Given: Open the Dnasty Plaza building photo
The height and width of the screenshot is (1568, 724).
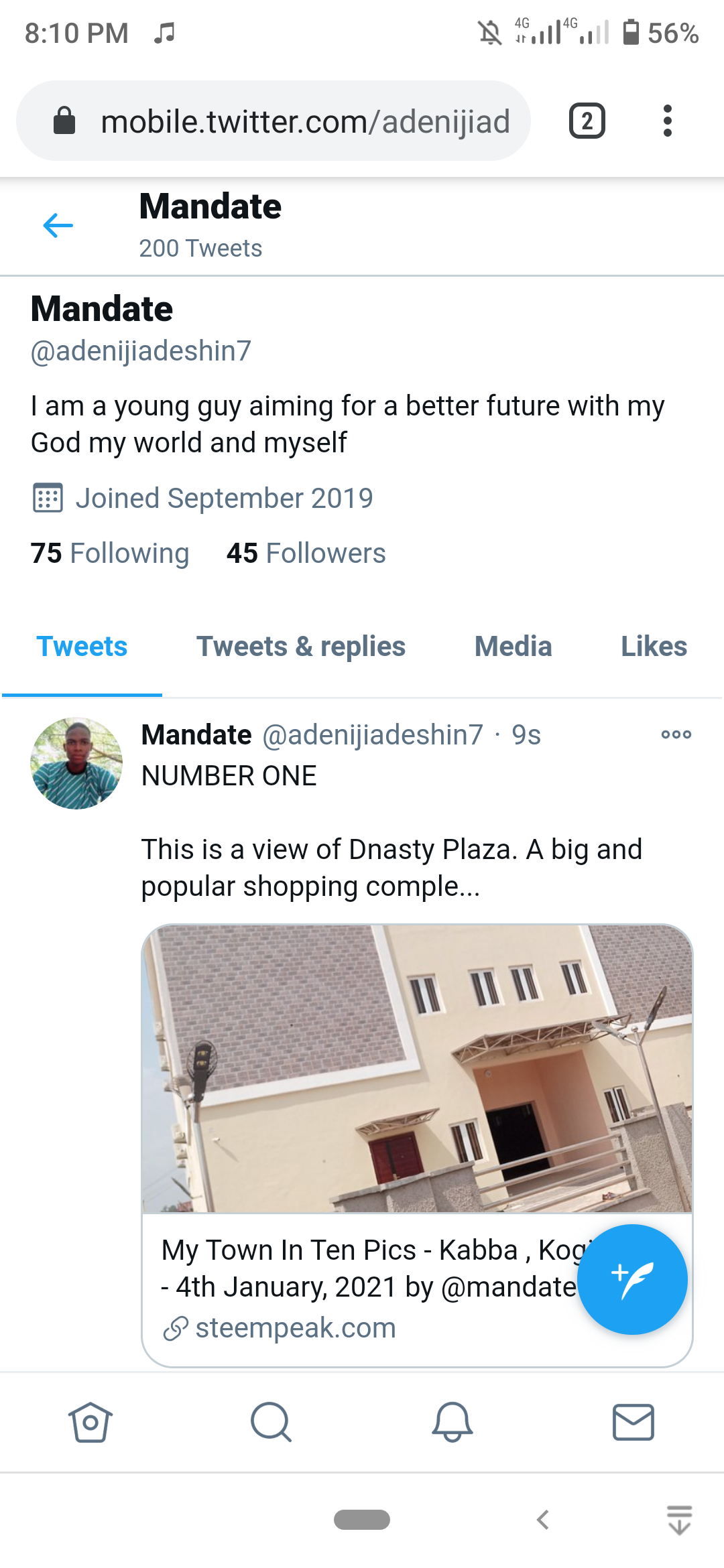Looking at the screenshot, I should click(417, 1069).
